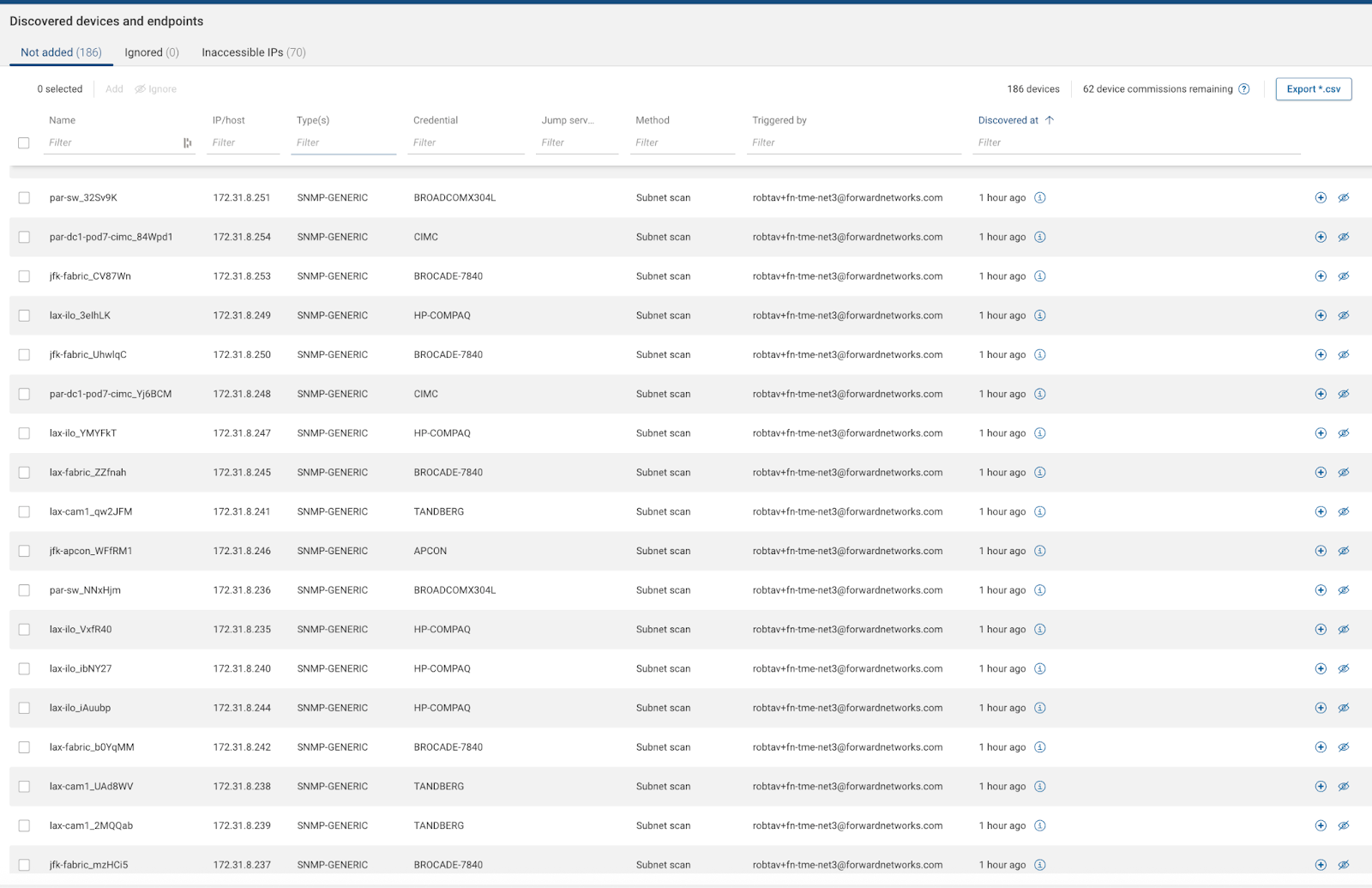Add device jfk-fabric_UhwlqC with plus icon

click(x=1321, y=354)
